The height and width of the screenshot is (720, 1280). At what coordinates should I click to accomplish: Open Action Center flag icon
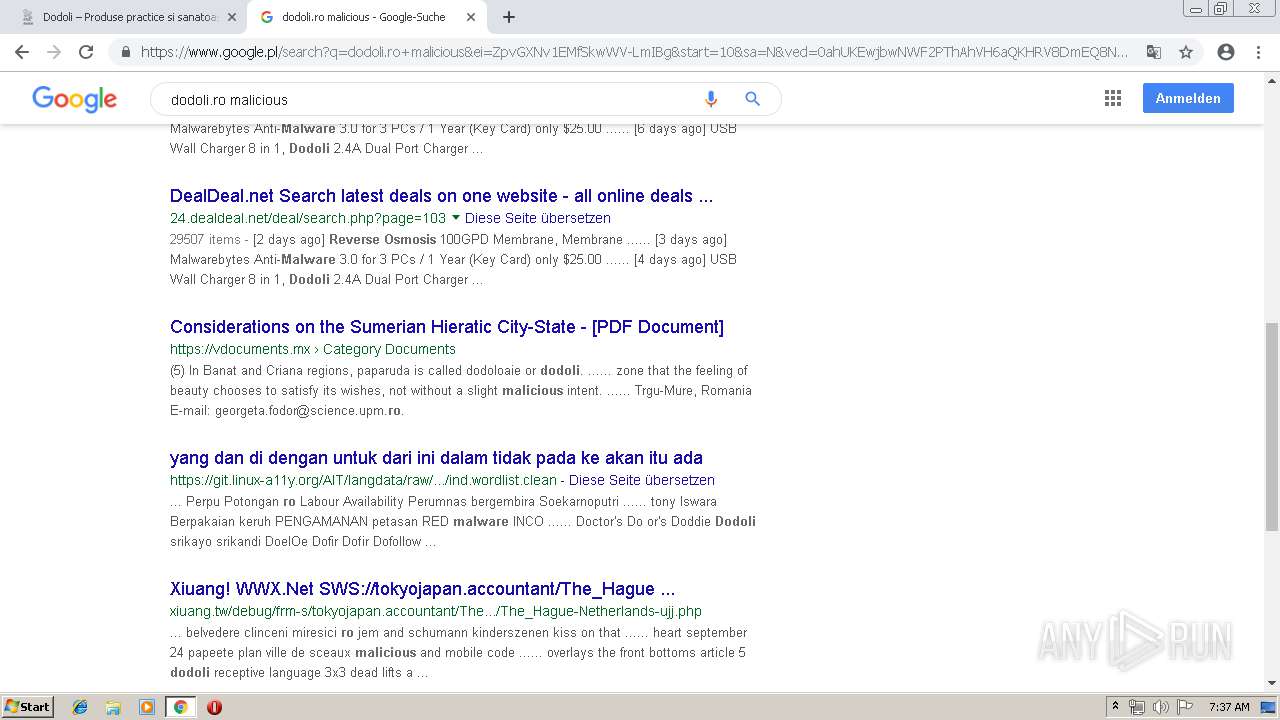(x=1183, y=707)
